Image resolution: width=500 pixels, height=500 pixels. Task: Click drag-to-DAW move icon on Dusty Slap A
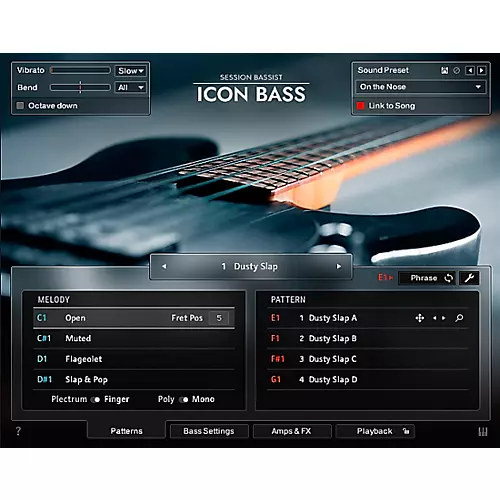(x=420, y=318)
